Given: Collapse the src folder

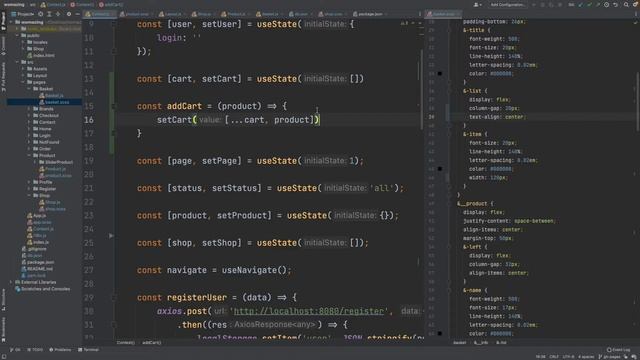Looking at the screenshot, I should pyautogui.click(x=18, y=62).
